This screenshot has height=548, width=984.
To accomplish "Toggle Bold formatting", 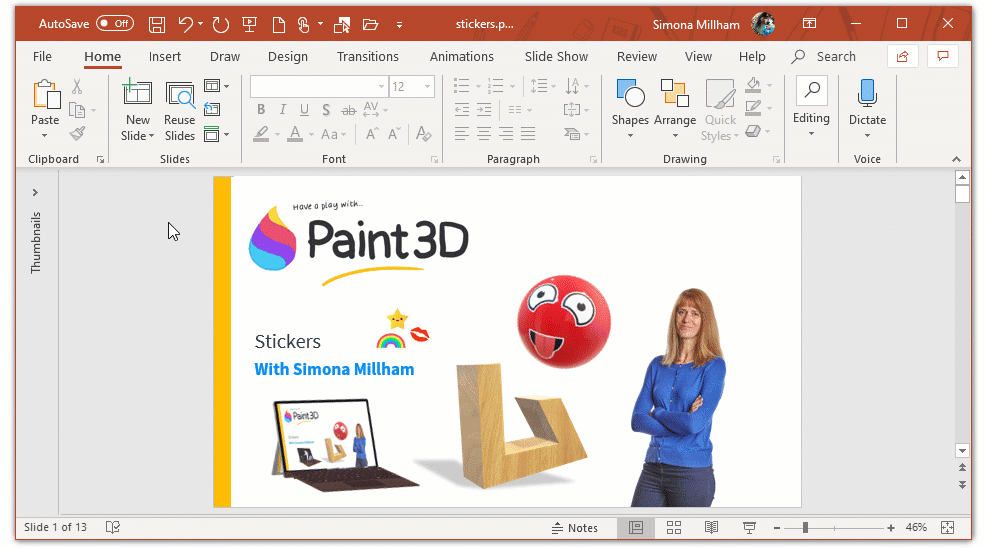I will (x=261, y=110).
